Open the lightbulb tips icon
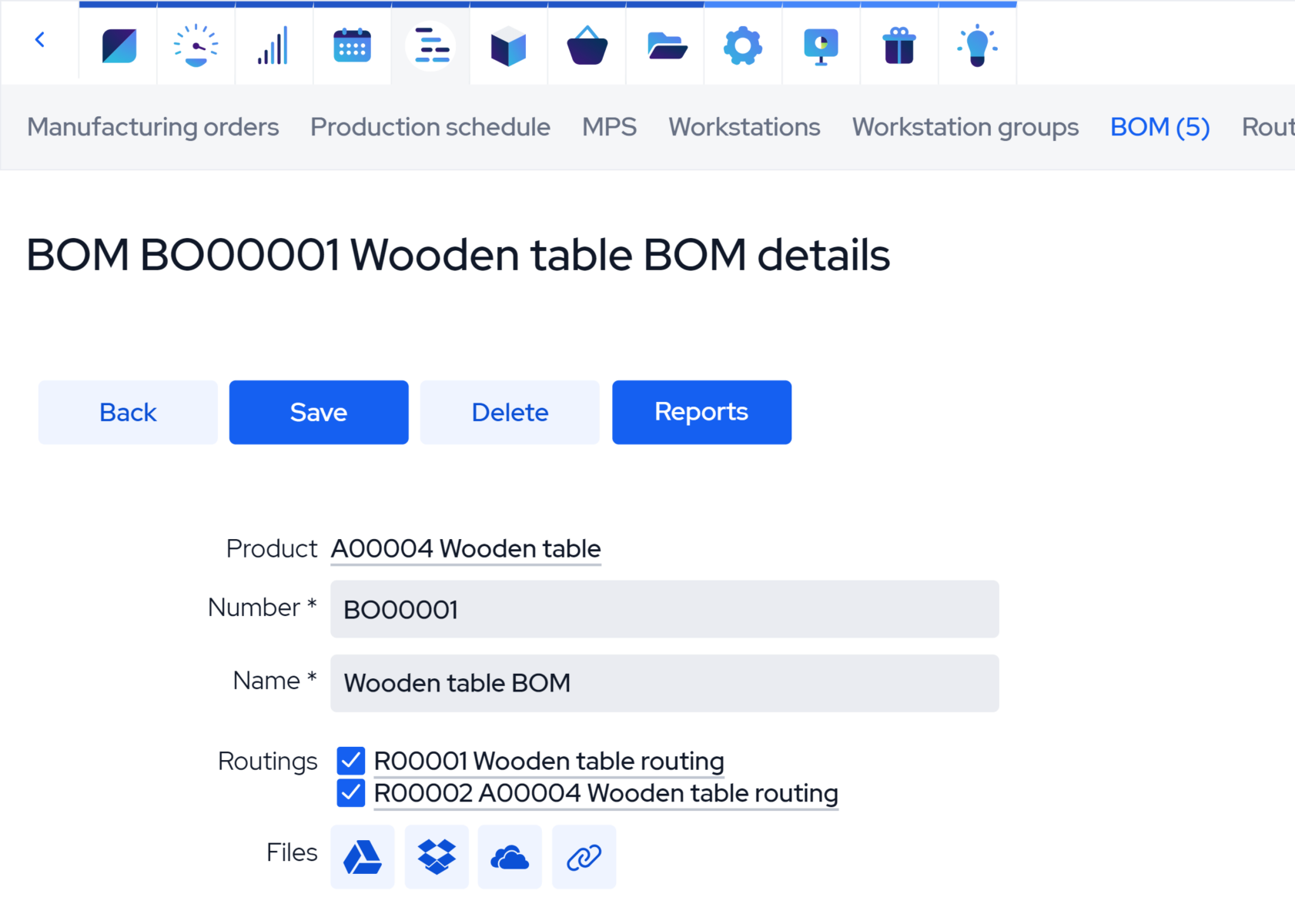The height and width of the screenshot is (924, 1295). 977,45
